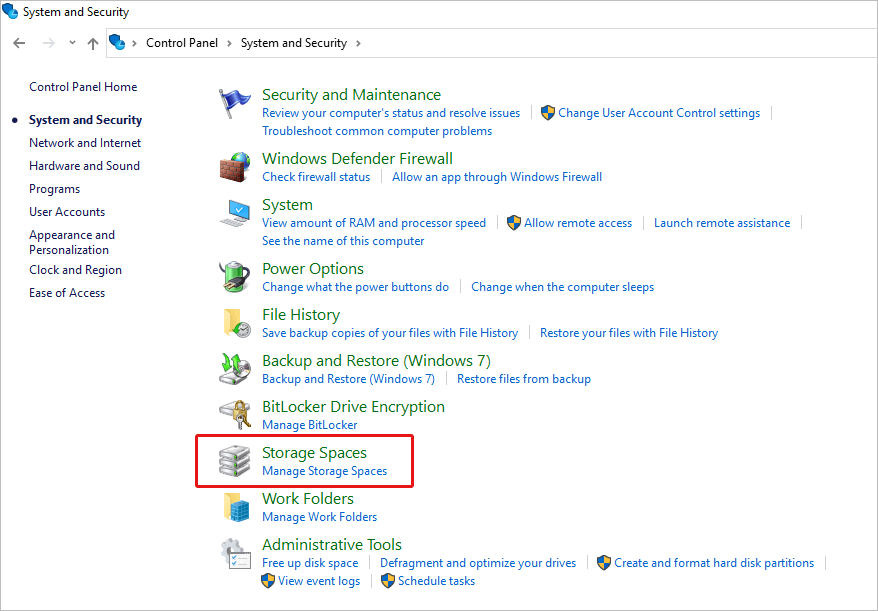Select Network and Internet in the sidebar

coord(85,143)
